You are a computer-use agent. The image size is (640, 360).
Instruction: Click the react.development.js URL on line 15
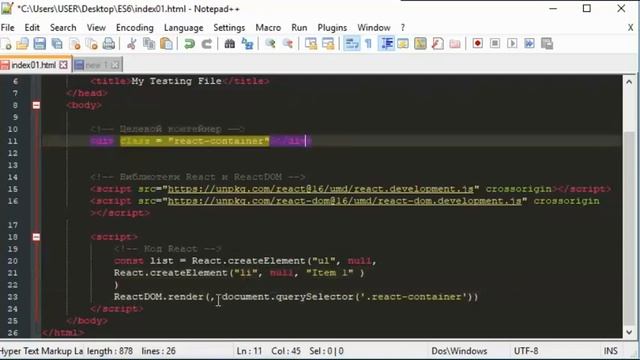[320, 189]
